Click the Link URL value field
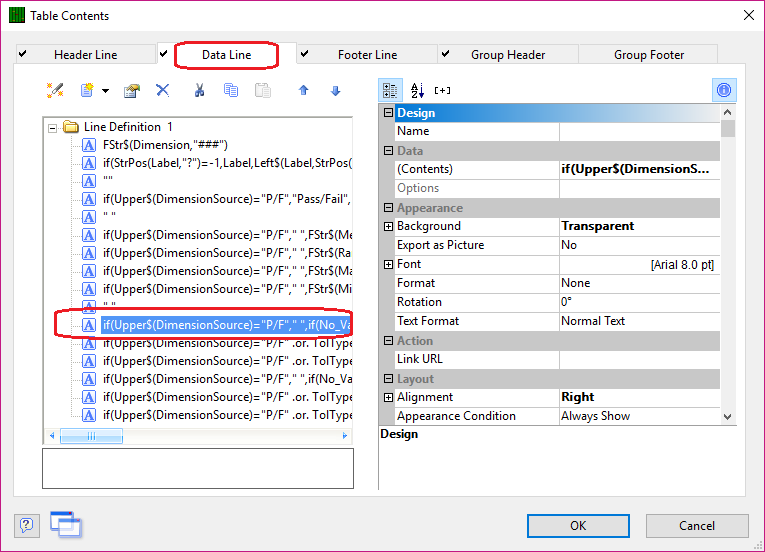 pyautogui.click(x=640, y=359)
